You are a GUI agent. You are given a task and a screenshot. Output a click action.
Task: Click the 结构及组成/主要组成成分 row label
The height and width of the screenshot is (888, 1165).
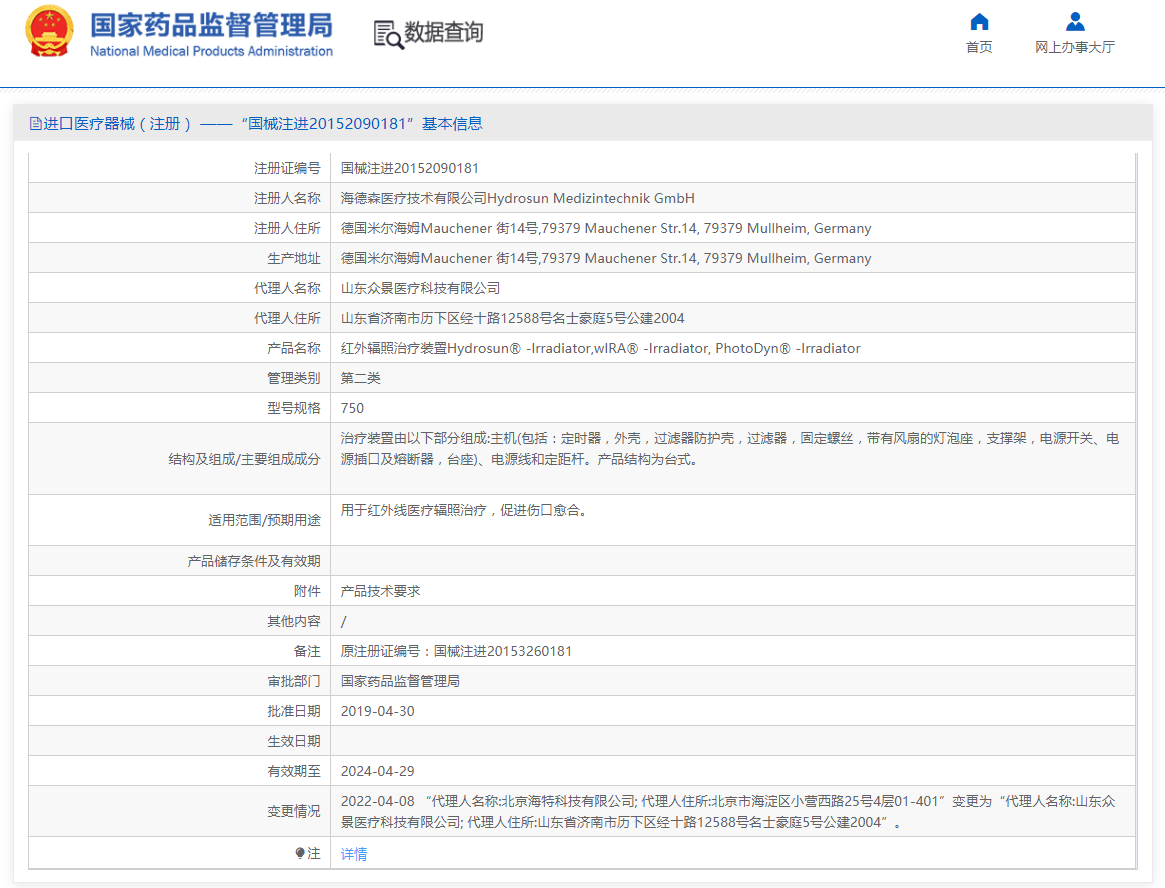point(244,459)
